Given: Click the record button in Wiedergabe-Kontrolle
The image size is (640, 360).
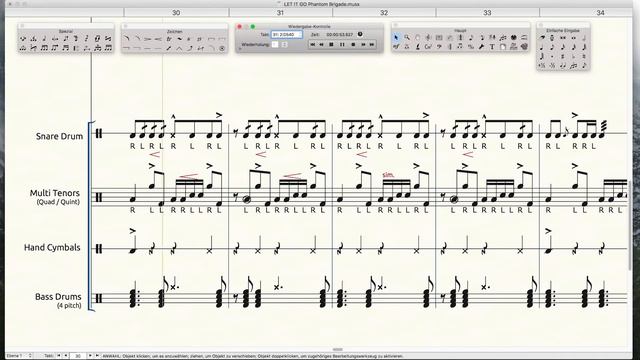Looking at the screenshot, I should [353, 44].
